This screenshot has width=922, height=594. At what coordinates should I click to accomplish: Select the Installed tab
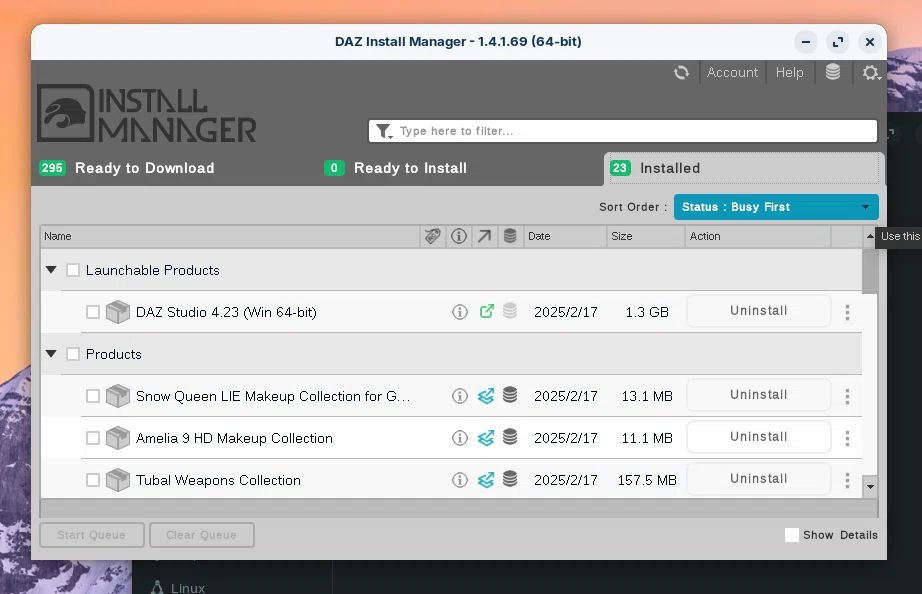[x=744, y=168]
